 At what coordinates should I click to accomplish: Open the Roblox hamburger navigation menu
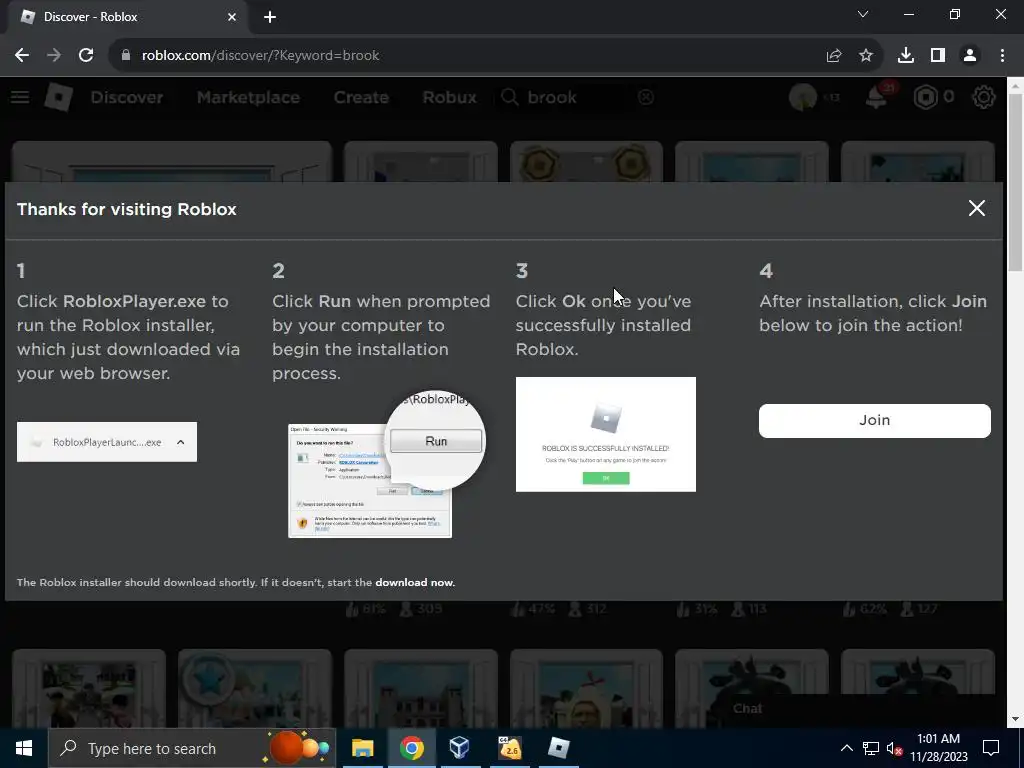pos(20,97)
